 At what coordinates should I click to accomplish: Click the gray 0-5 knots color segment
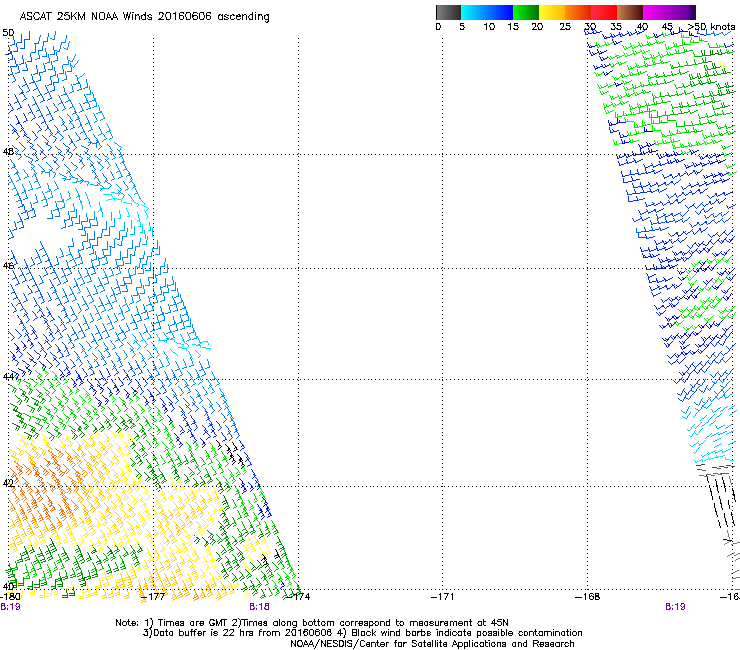[448, 12]
